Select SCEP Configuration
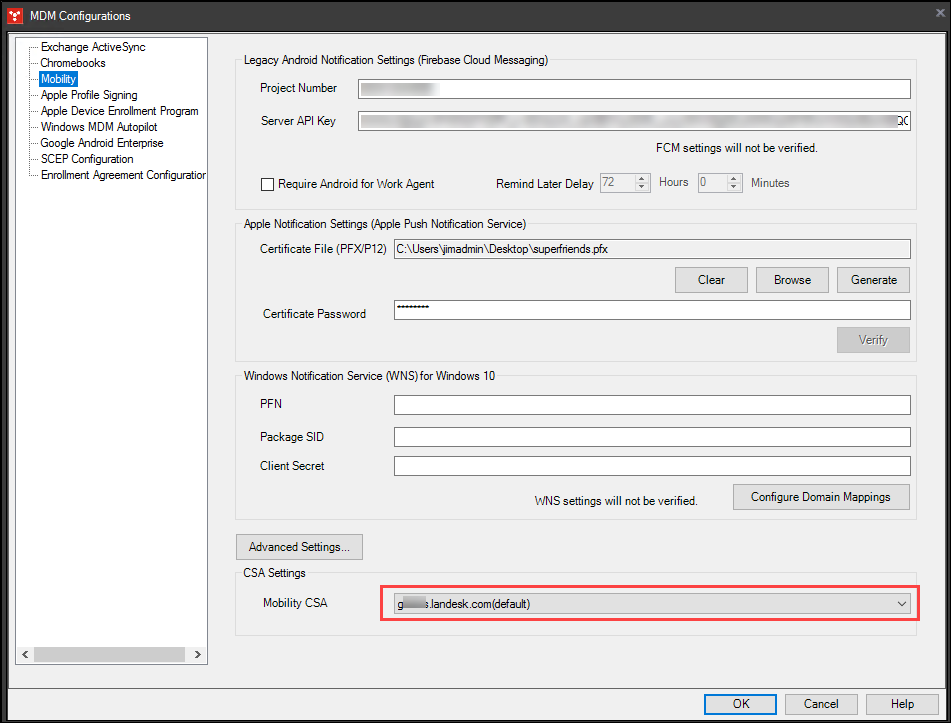 coord(86,158)
